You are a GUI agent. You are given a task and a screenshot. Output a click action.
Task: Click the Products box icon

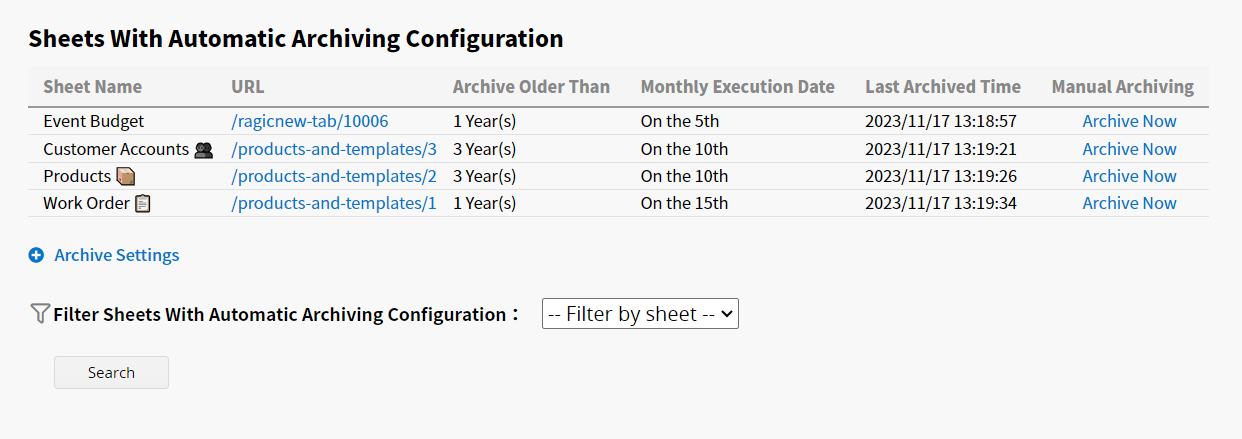click(x=125, y=176)
